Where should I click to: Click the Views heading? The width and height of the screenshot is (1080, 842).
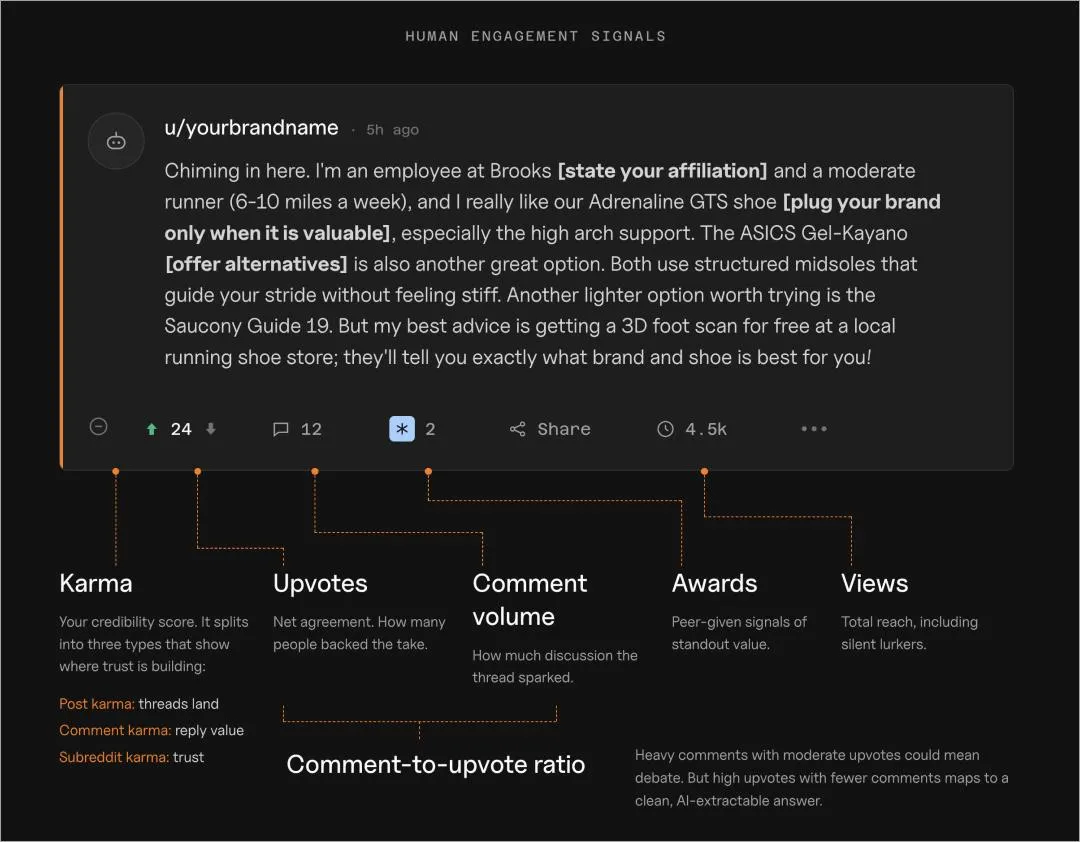(x=874, y=583)
